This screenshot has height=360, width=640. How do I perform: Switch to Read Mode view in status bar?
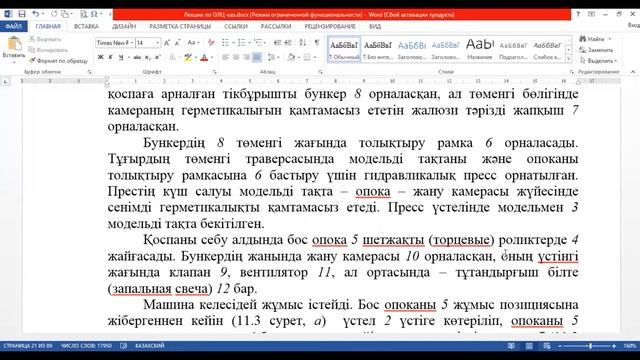(511, 346)
